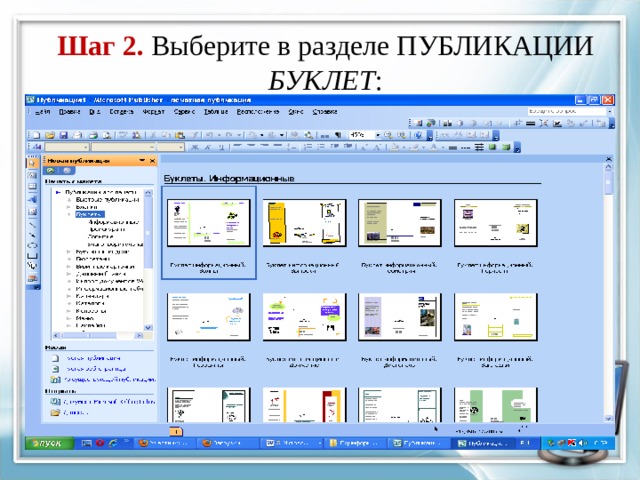Select the Text Box tool

32,176
